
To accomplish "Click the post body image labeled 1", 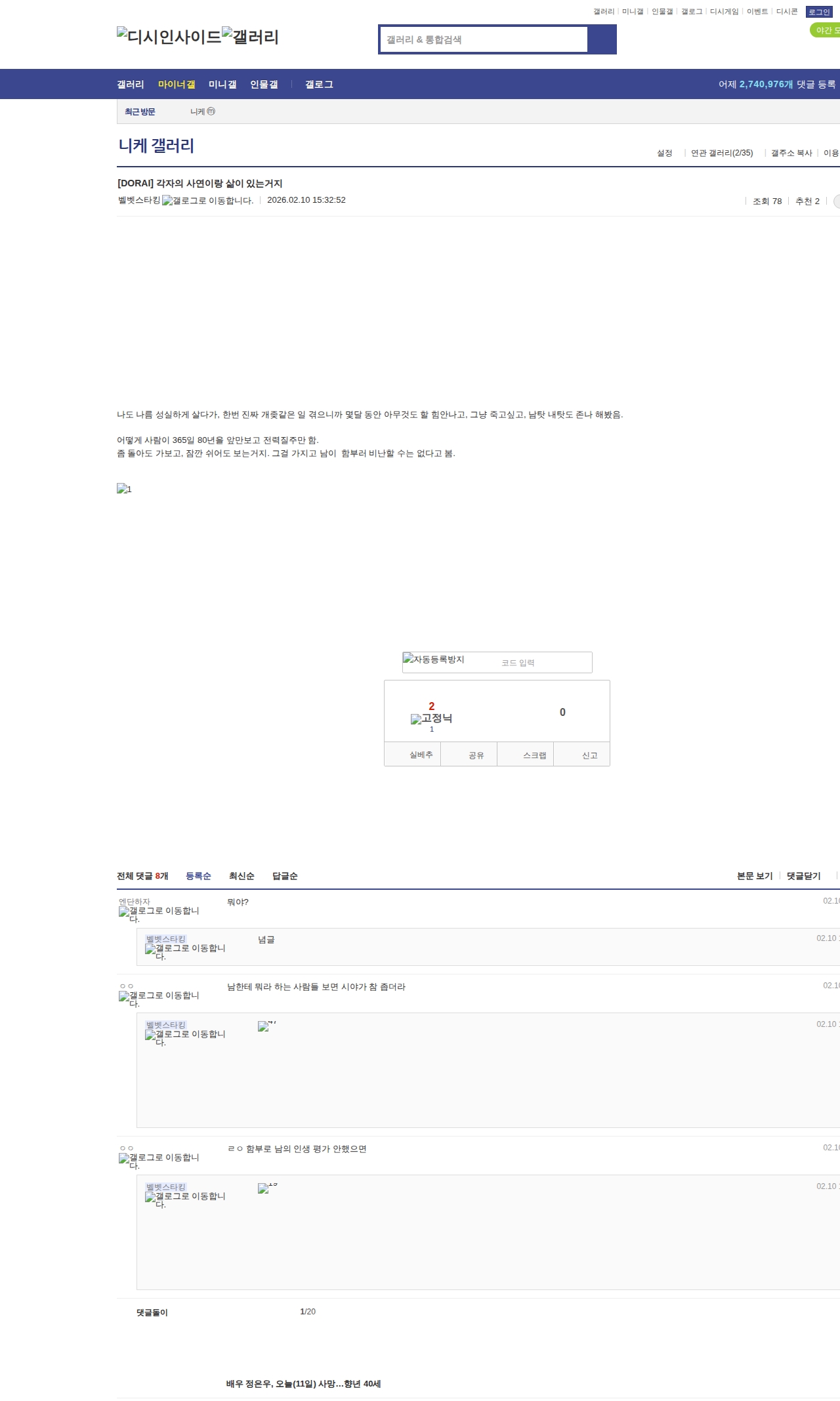I will point(125,489).
